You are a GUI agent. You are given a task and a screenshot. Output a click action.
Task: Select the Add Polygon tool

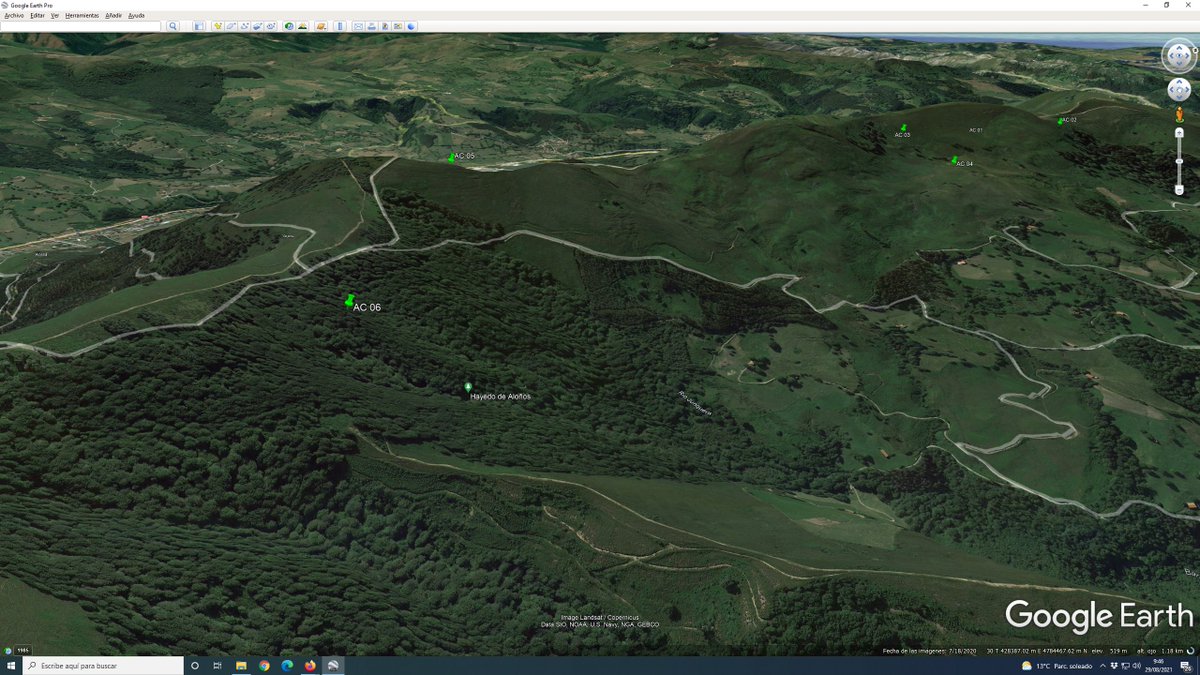pyautogui.click(x=232, y=26)
